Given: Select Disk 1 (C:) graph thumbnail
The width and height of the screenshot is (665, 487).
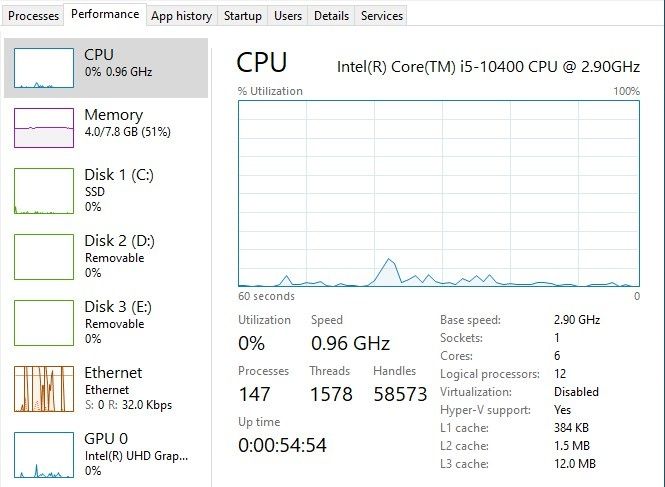Looking at the screenshot, I should (44, 190).
